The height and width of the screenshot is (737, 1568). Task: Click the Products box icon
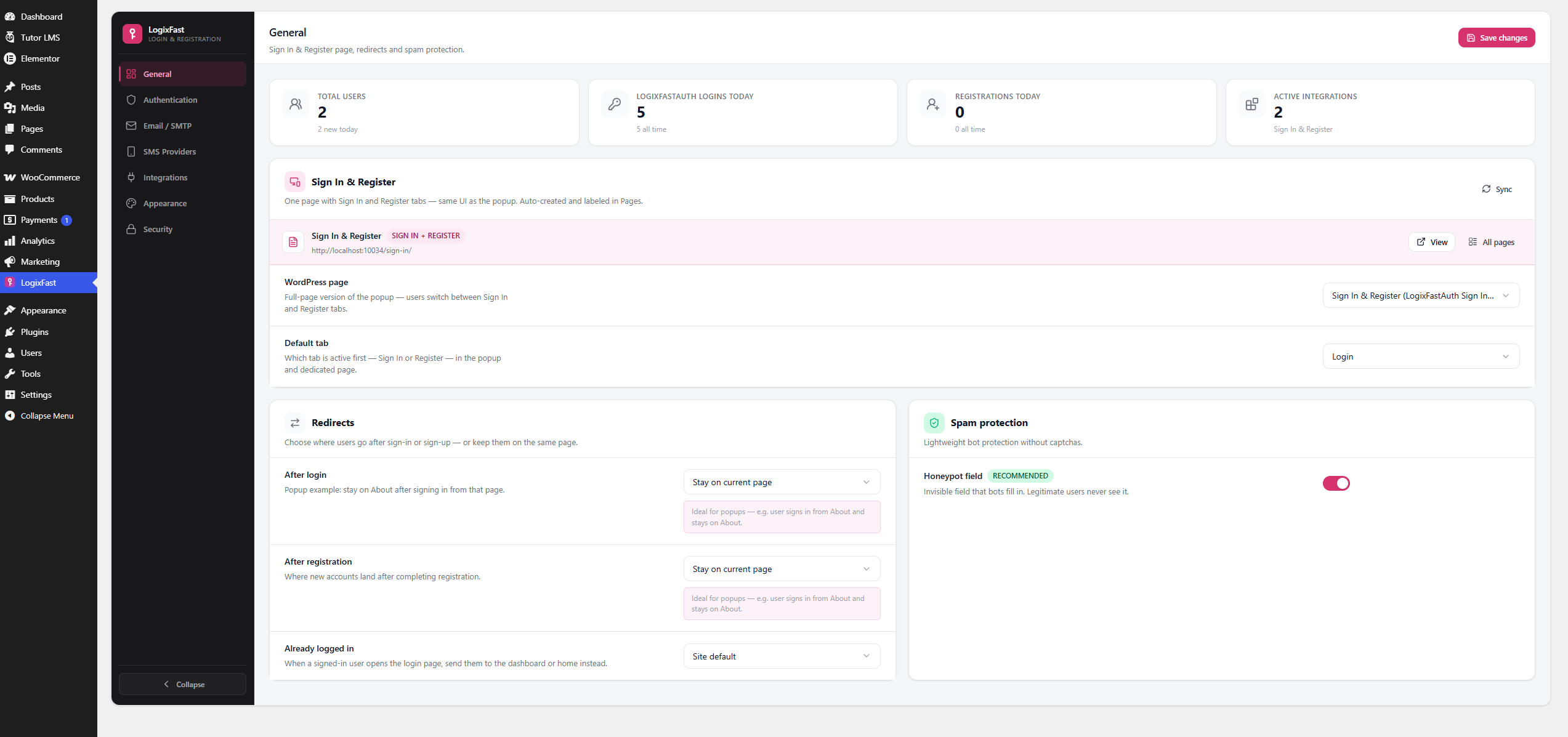tap(10, 199)
